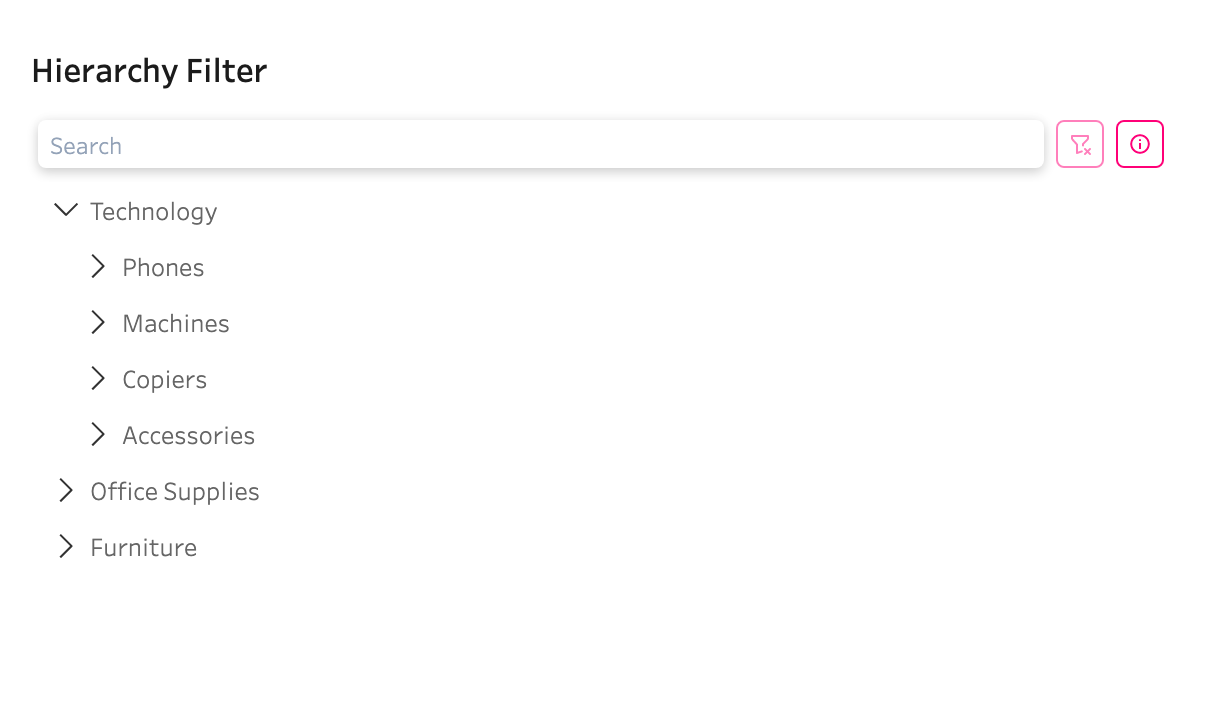Clear all hierarchy filter selections
This screenshot has height=702, width=1206.
coord(1080,144)
